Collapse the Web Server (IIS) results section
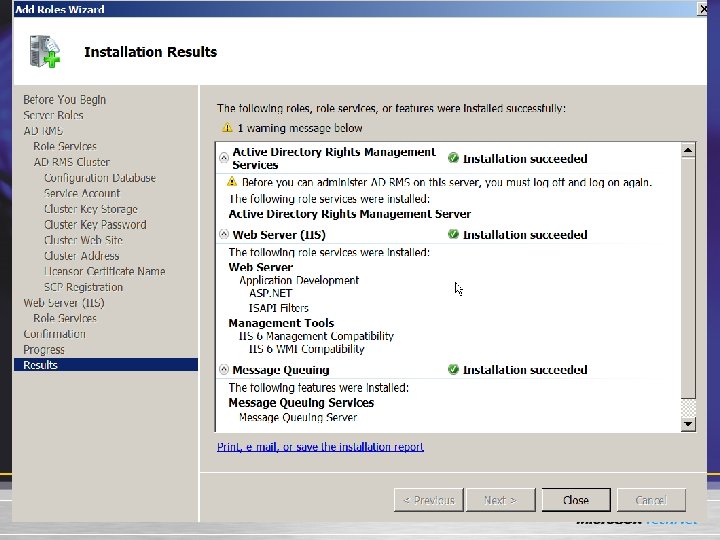The height and width of the screenshot is (540, 720). [x=224, y=234]
